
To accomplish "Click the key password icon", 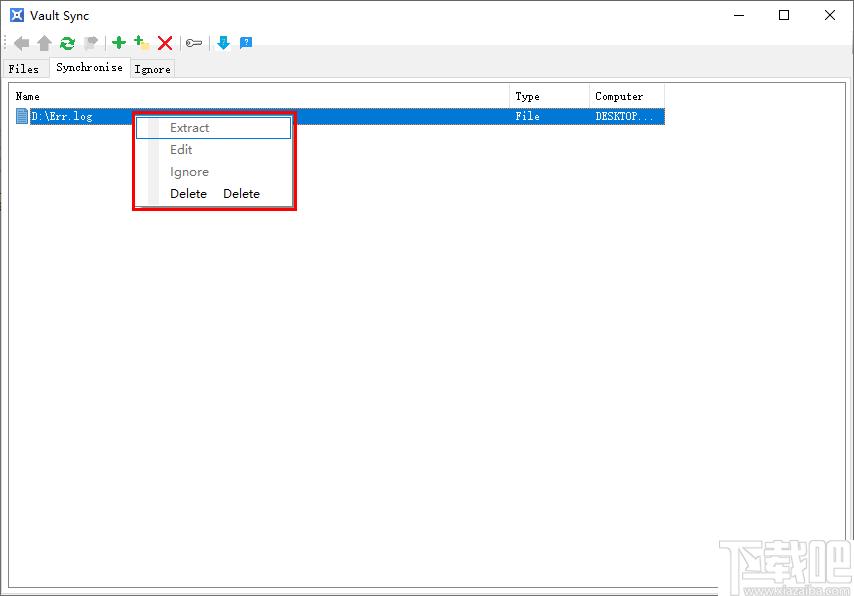I will 194,43.
